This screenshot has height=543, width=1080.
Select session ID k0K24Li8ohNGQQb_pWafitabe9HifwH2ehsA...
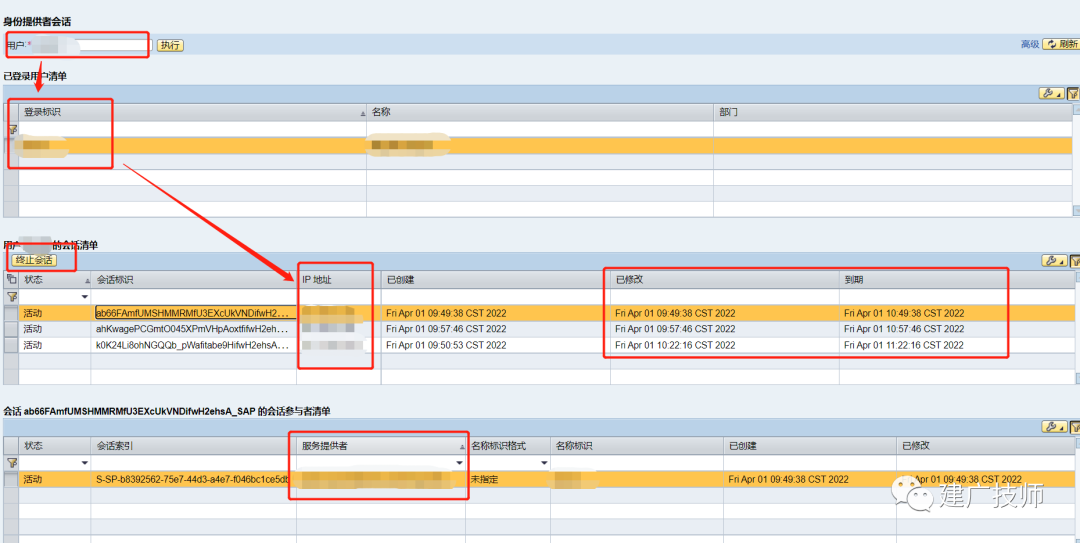[194, 345]
